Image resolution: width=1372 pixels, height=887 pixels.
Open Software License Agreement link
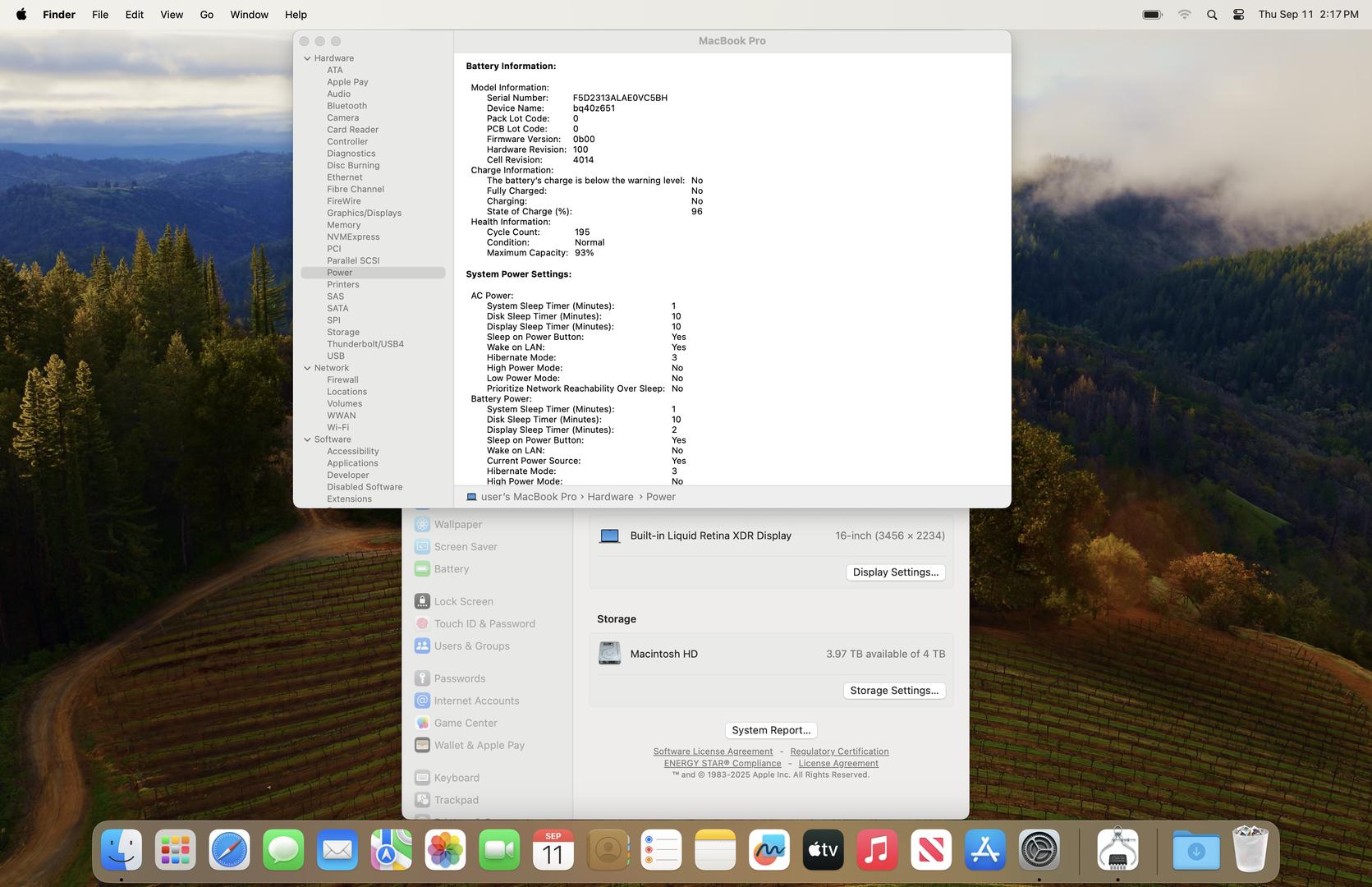click(x=713, y=751)
